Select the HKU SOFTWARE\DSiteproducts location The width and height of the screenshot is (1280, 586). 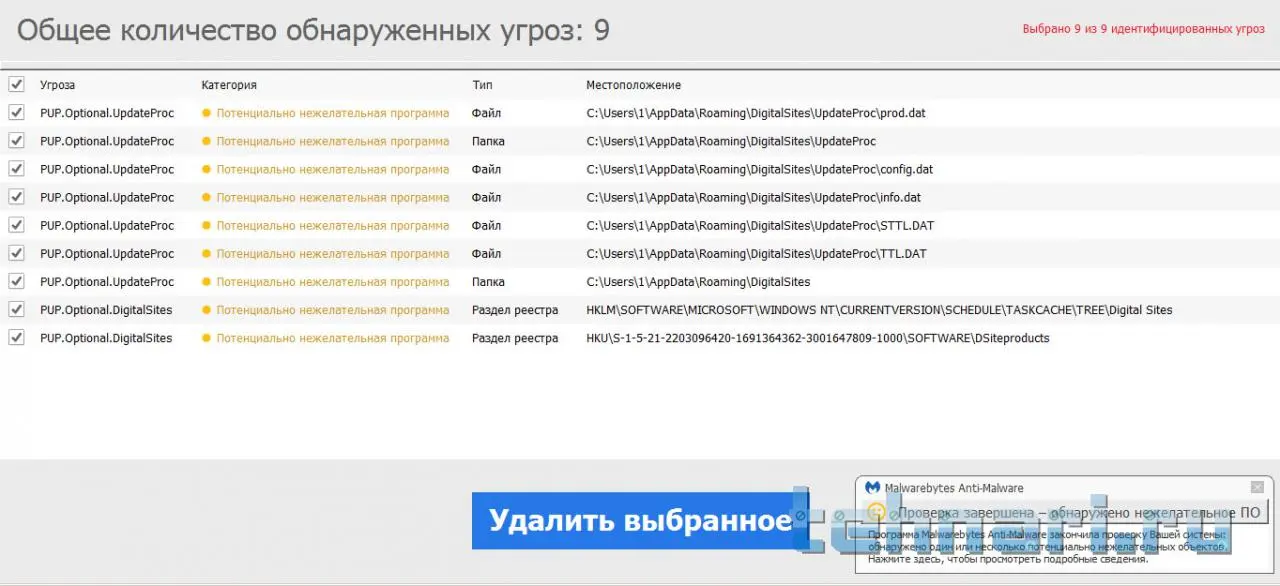click(818, 338)
